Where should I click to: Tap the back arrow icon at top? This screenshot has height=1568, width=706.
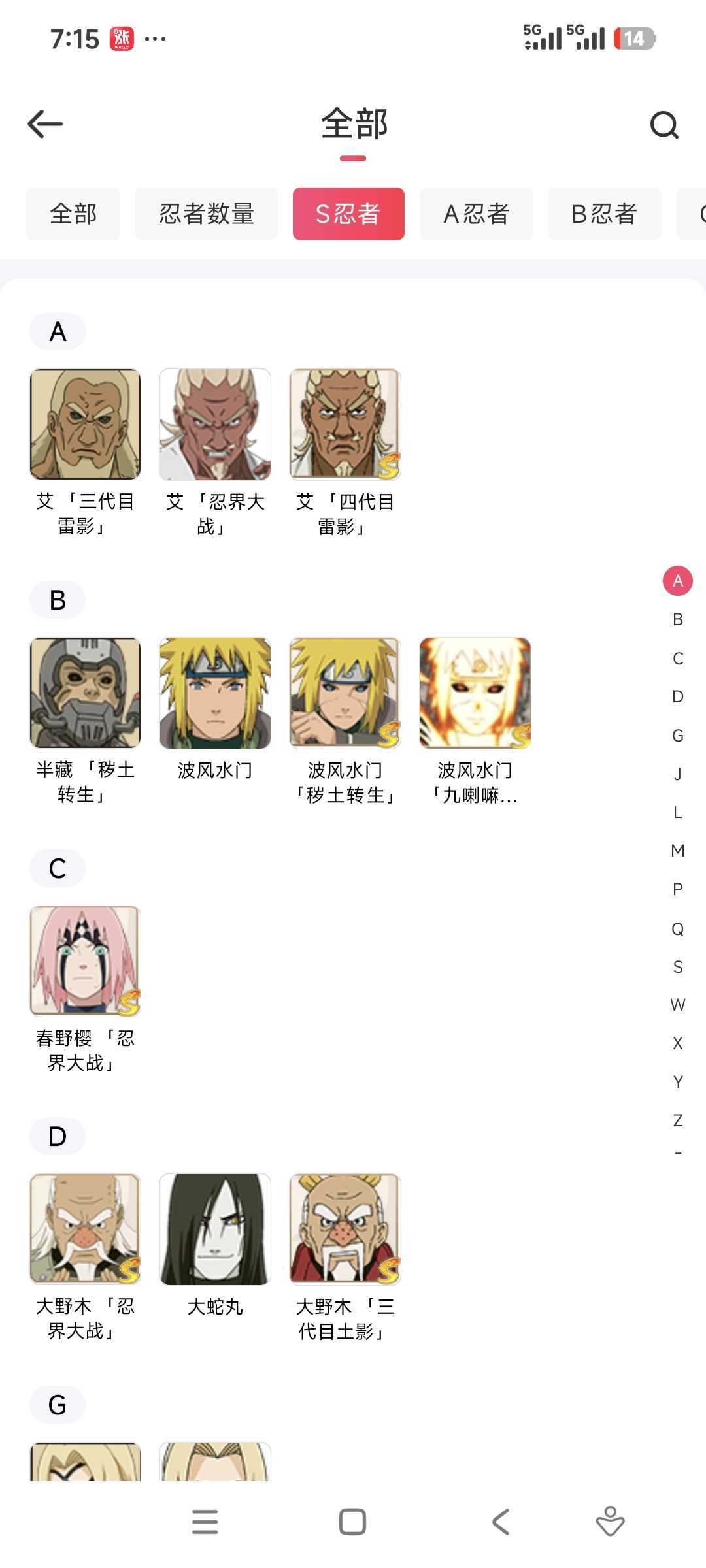(45, 123)
